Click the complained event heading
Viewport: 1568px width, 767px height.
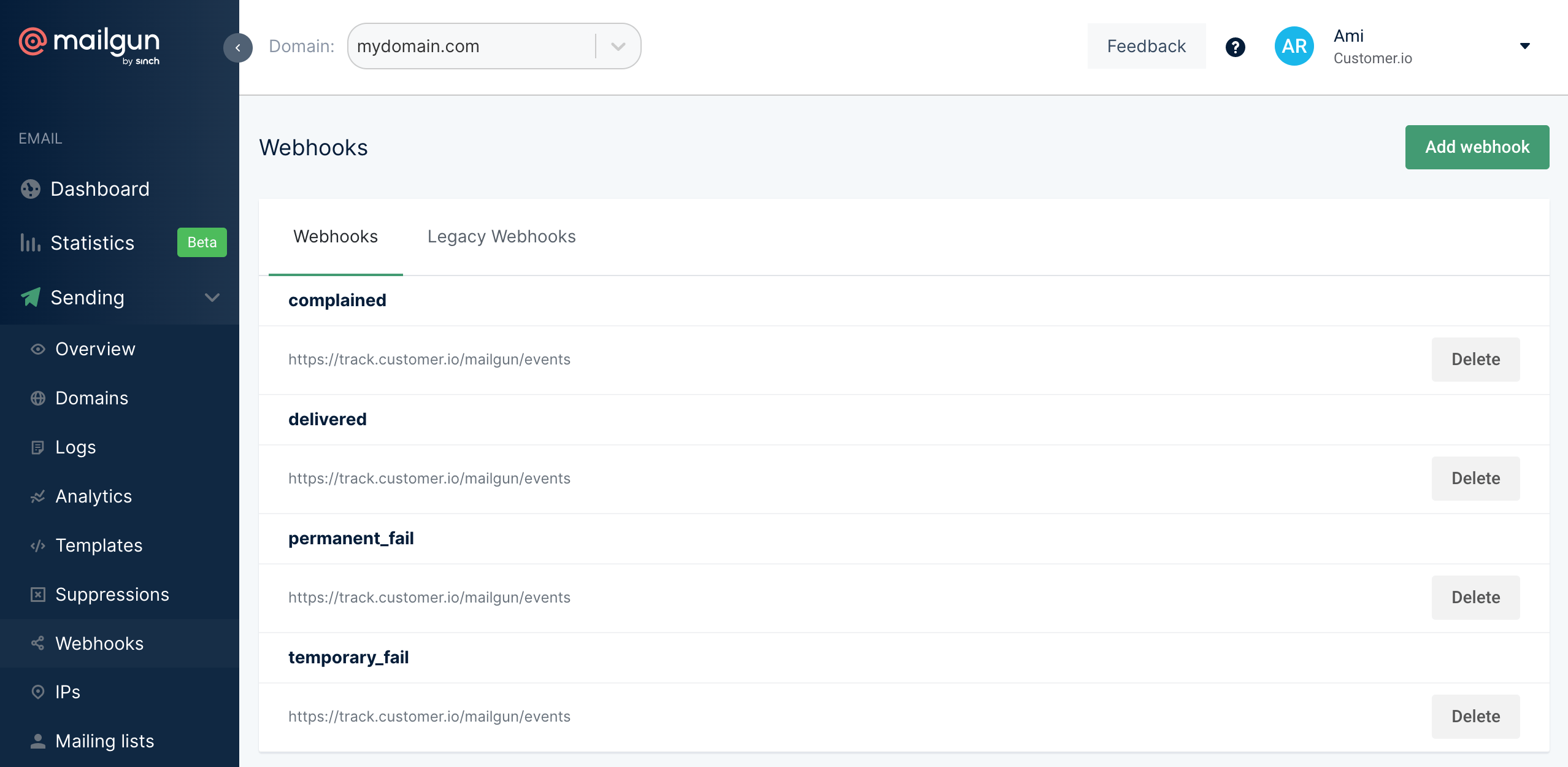point(337,300)
